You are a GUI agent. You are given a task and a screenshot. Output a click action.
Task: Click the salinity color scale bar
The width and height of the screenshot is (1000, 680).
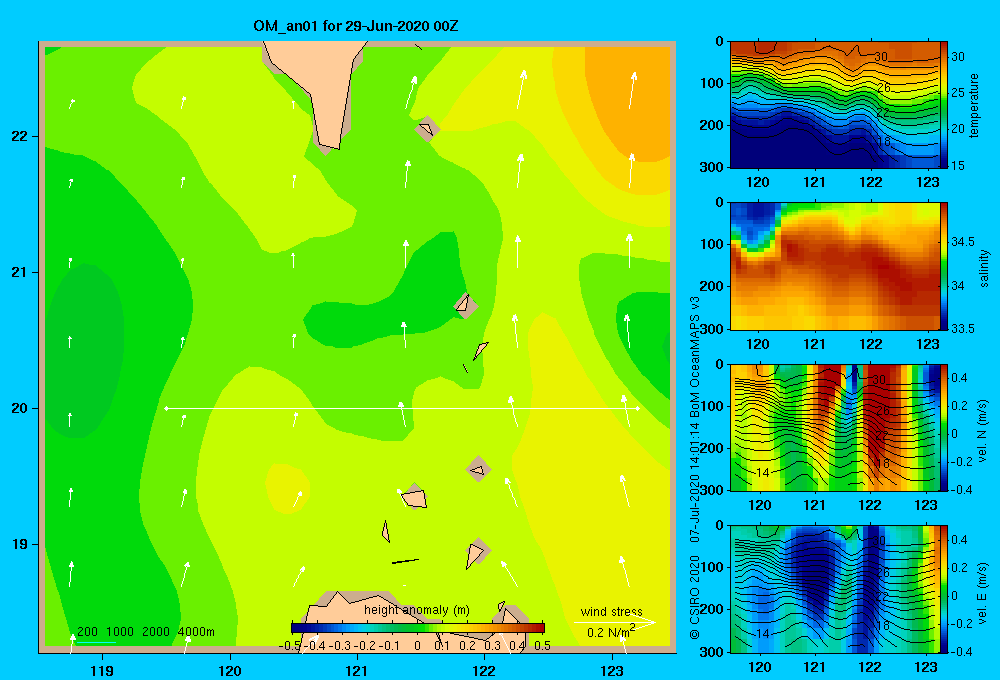click(x=944, y=266)
